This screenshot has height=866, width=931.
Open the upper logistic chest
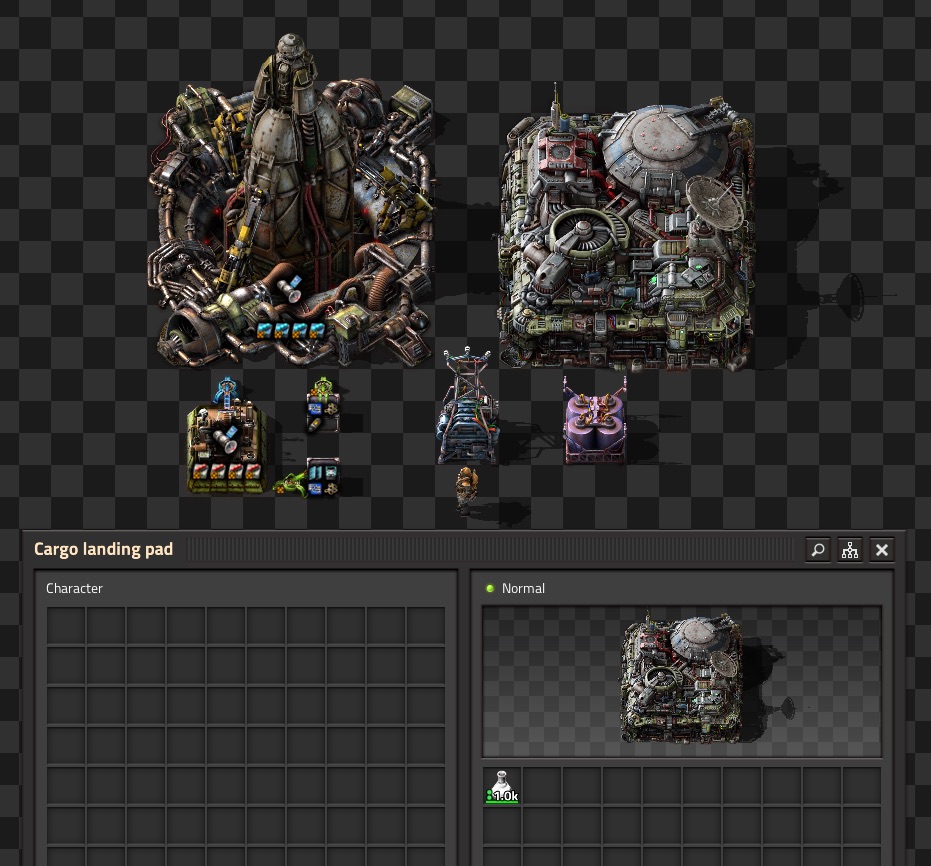(x=323, y=413)
